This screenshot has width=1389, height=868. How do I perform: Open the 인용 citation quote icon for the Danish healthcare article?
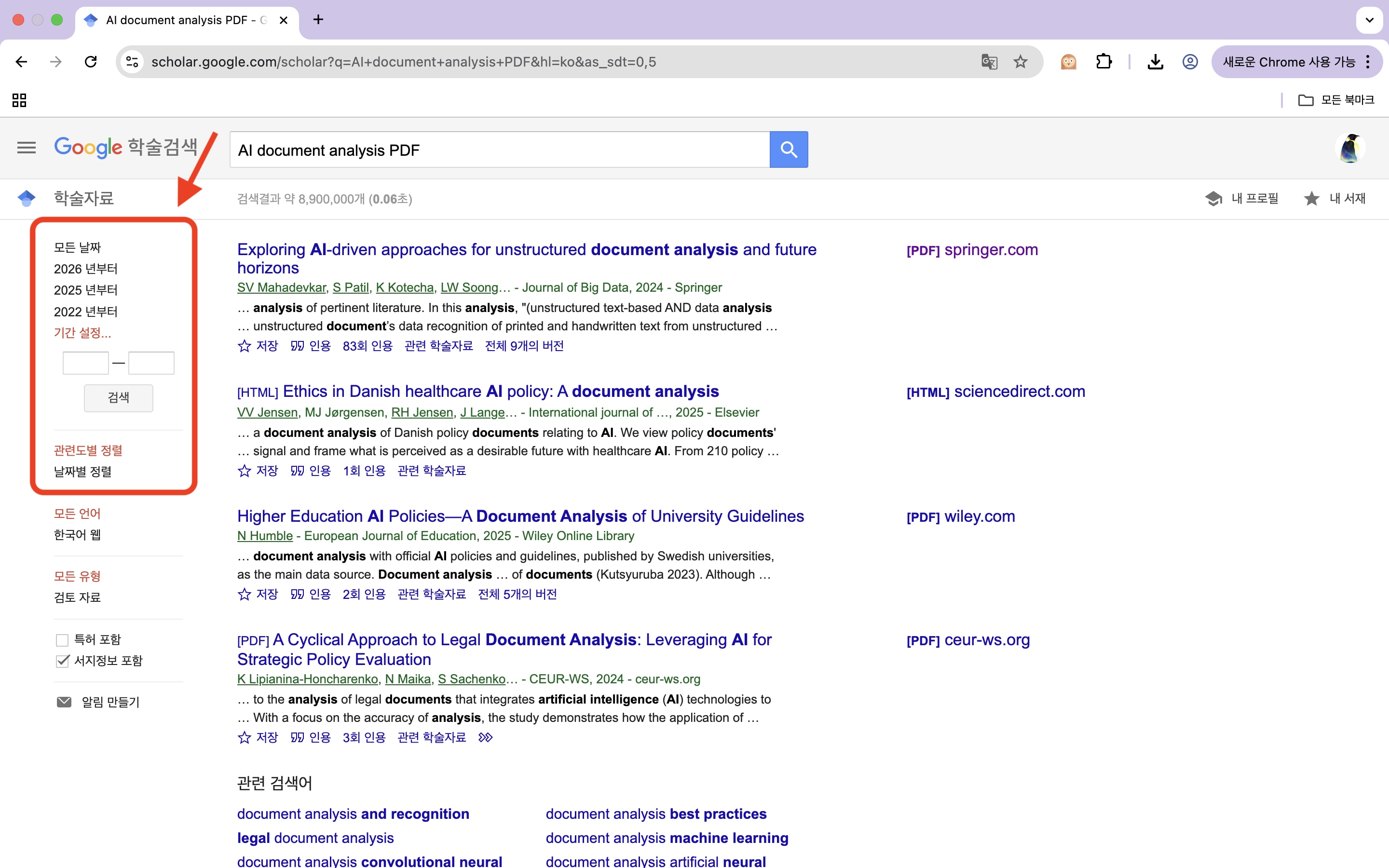297,470
